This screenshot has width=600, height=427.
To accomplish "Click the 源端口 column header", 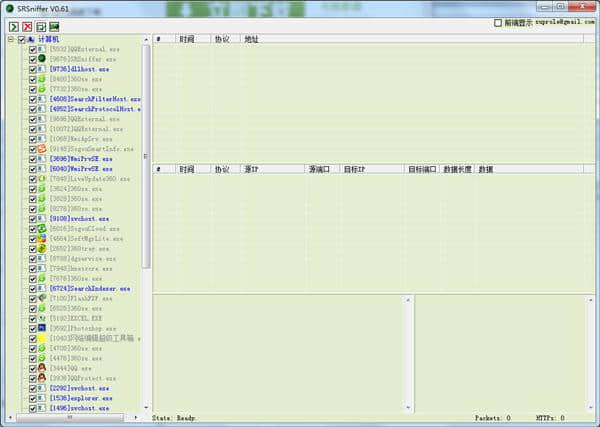I will pyautogui.click(x=322, y=170).
